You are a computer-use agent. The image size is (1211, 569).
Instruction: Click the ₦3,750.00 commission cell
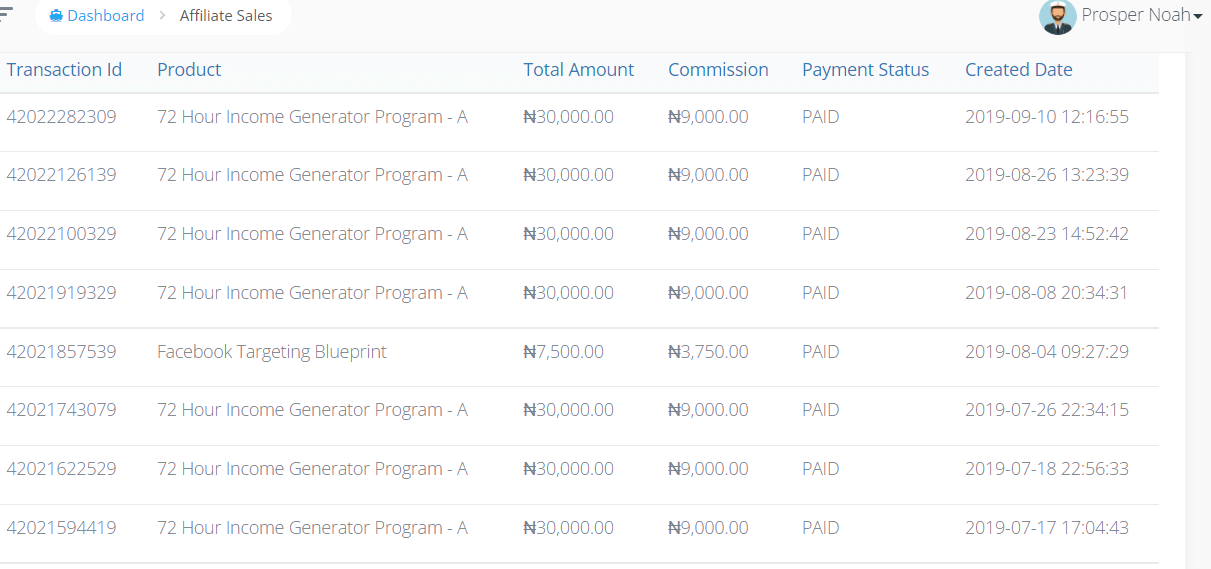708,352
